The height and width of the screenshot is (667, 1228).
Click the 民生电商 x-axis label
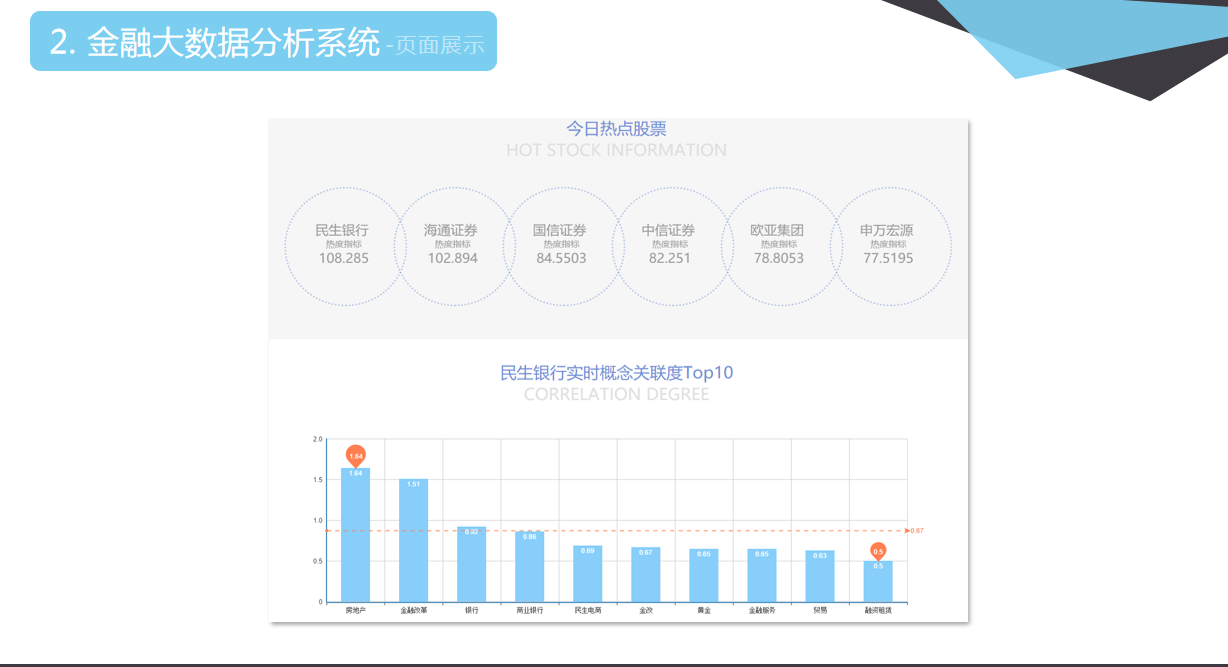(x=588, y=610)
